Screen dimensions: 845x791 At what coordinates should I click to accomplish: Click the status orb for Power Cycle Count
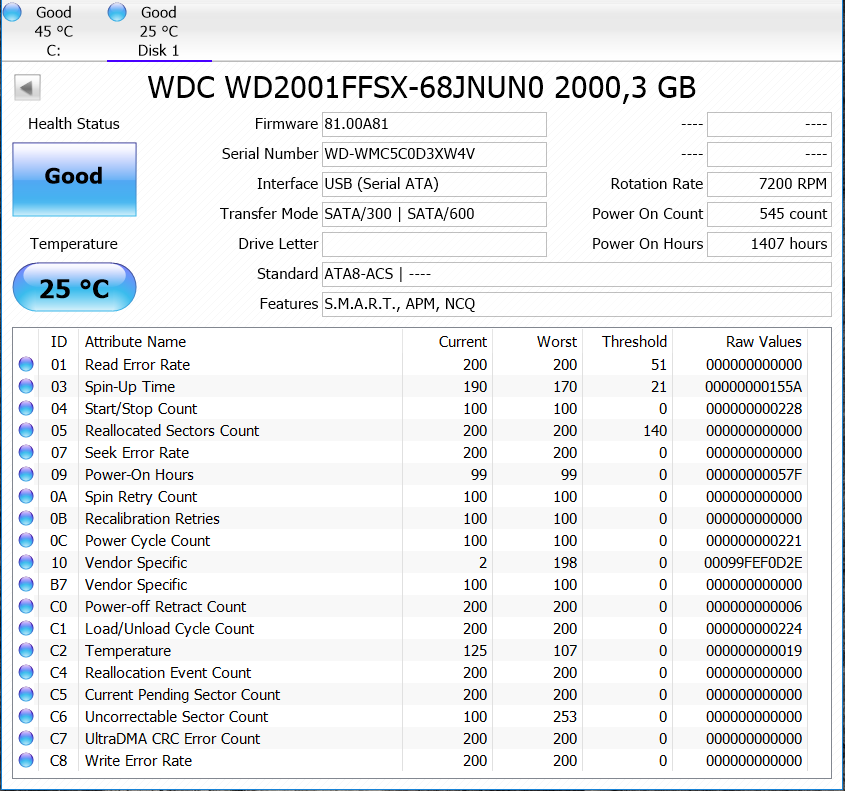(x=26, y=540)
